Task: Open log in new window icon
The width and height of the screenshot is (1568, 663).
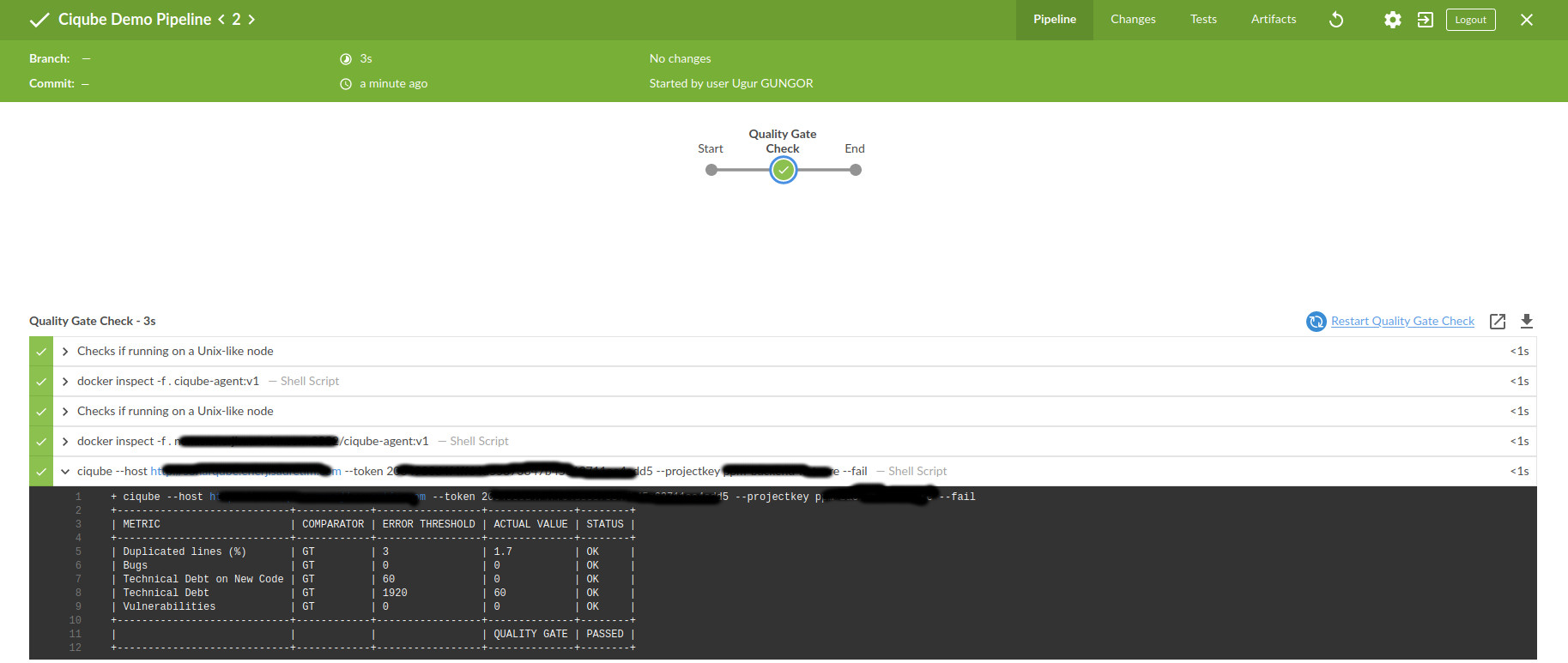Action: tap(1498, 321)
